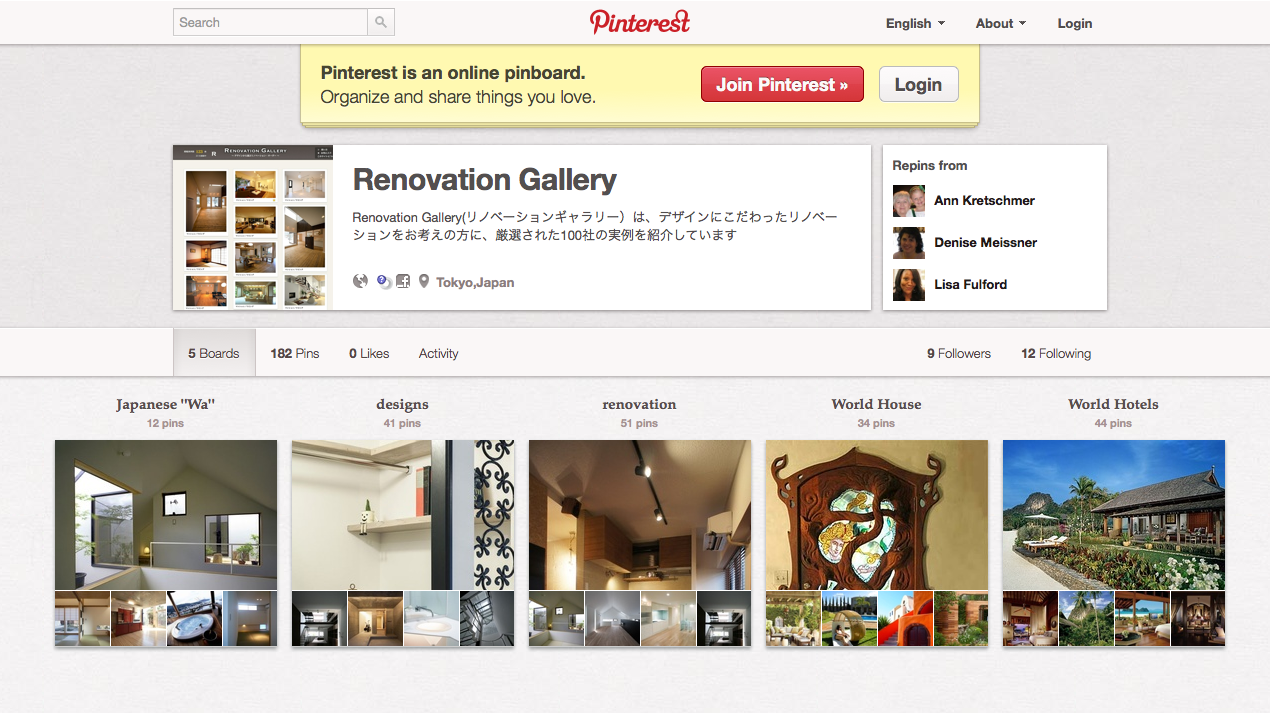Click the Join Pinterest » button
The image size is (1270, 713).
pyautogui.click(x=782, y=85)
